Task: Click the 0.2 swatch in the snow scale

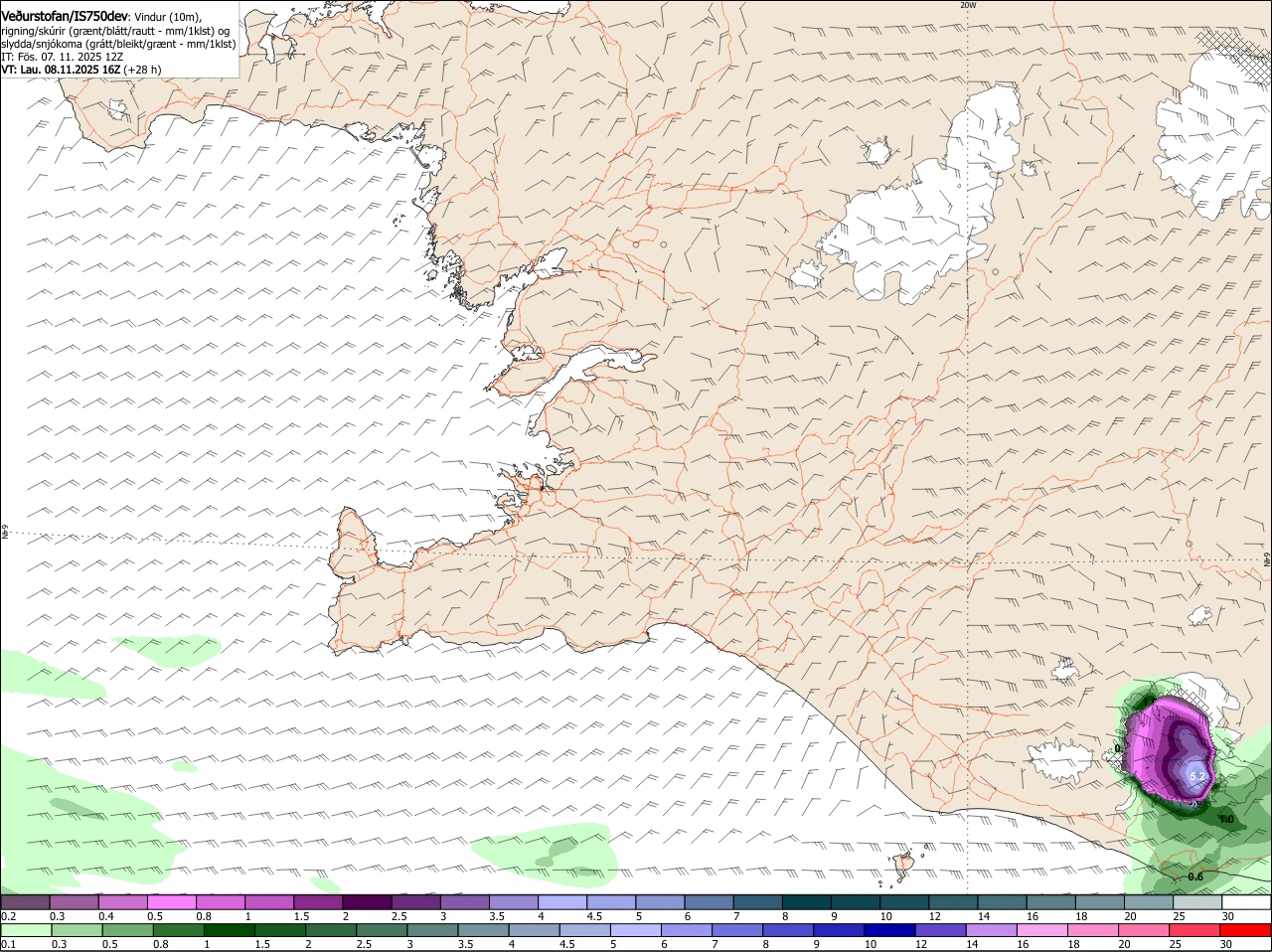Action: pos(25,901)
